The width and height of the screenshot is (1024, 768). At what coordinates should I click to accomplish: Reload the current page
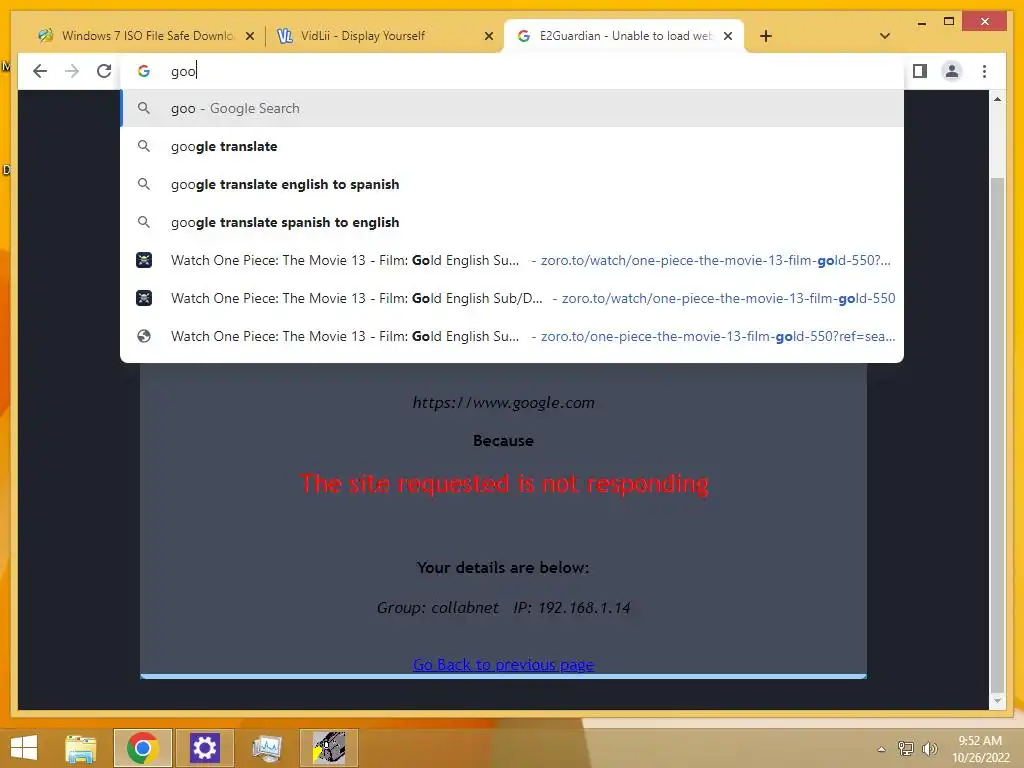104,71
